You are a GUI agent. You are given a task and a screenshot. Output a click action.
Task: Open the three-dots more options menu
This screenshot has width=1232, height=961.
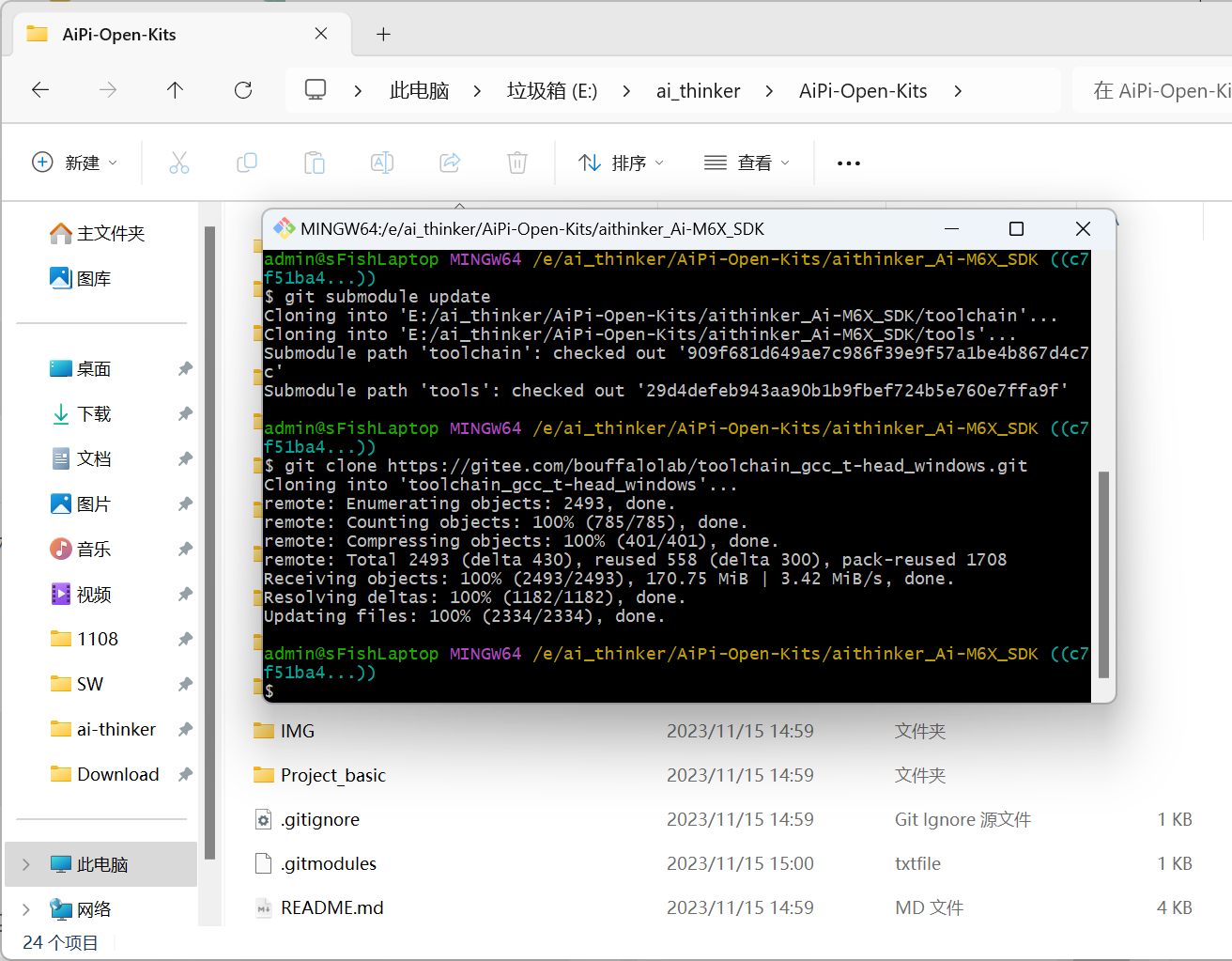tap(849, 163)
